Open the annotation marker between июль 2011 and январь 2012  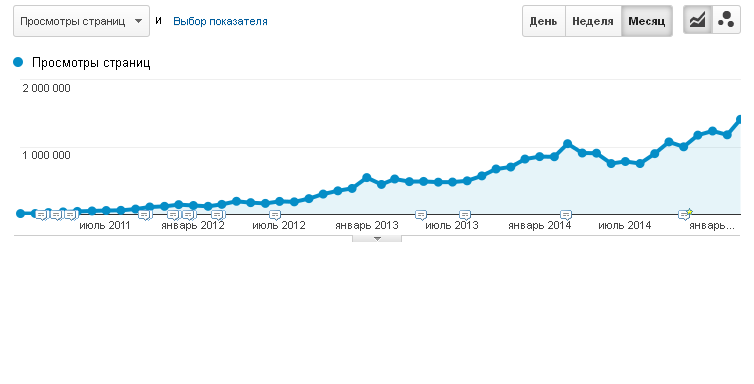(144, 215)
